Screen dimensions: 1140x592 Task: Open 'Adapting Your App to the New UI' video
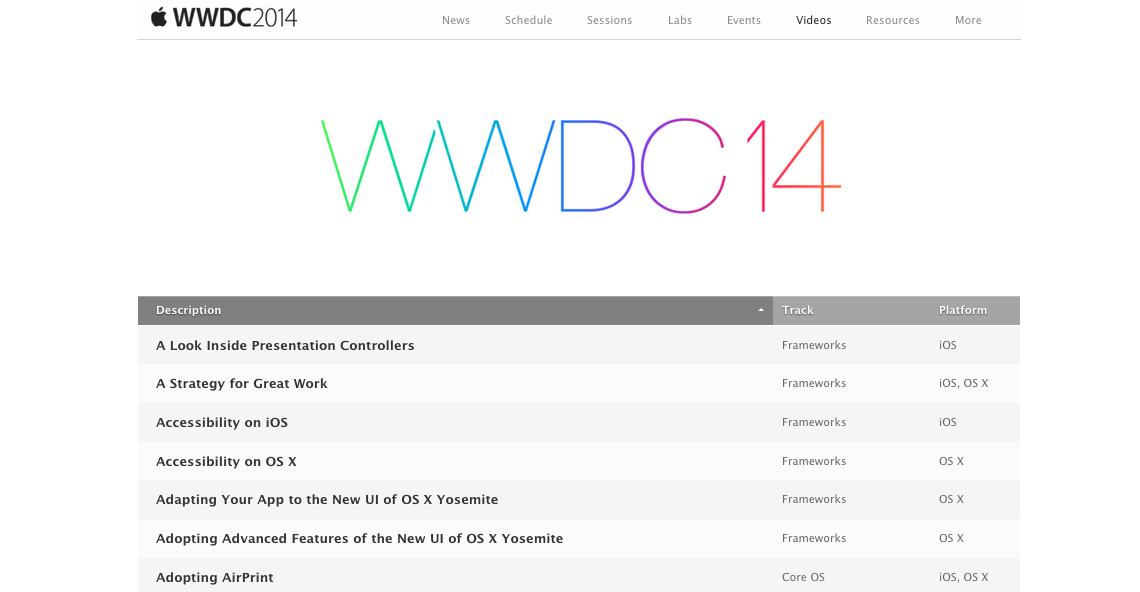click(327, 500)
